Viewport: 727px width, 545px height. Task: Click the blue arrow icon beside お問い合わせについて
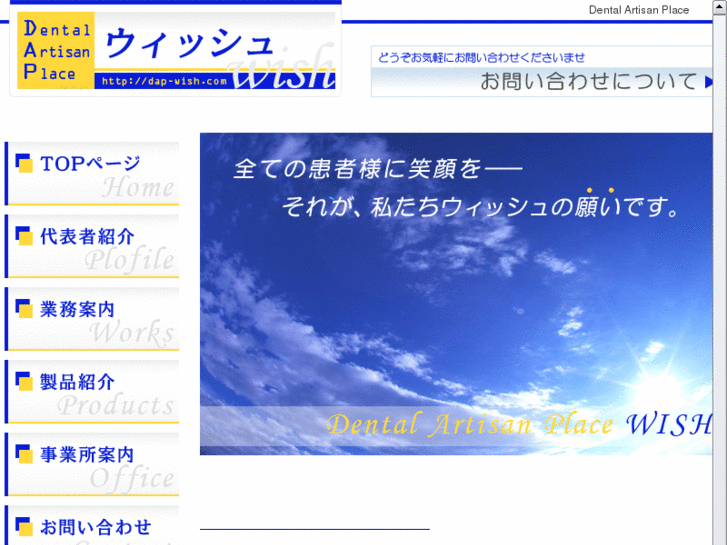(x=708, y=82)
